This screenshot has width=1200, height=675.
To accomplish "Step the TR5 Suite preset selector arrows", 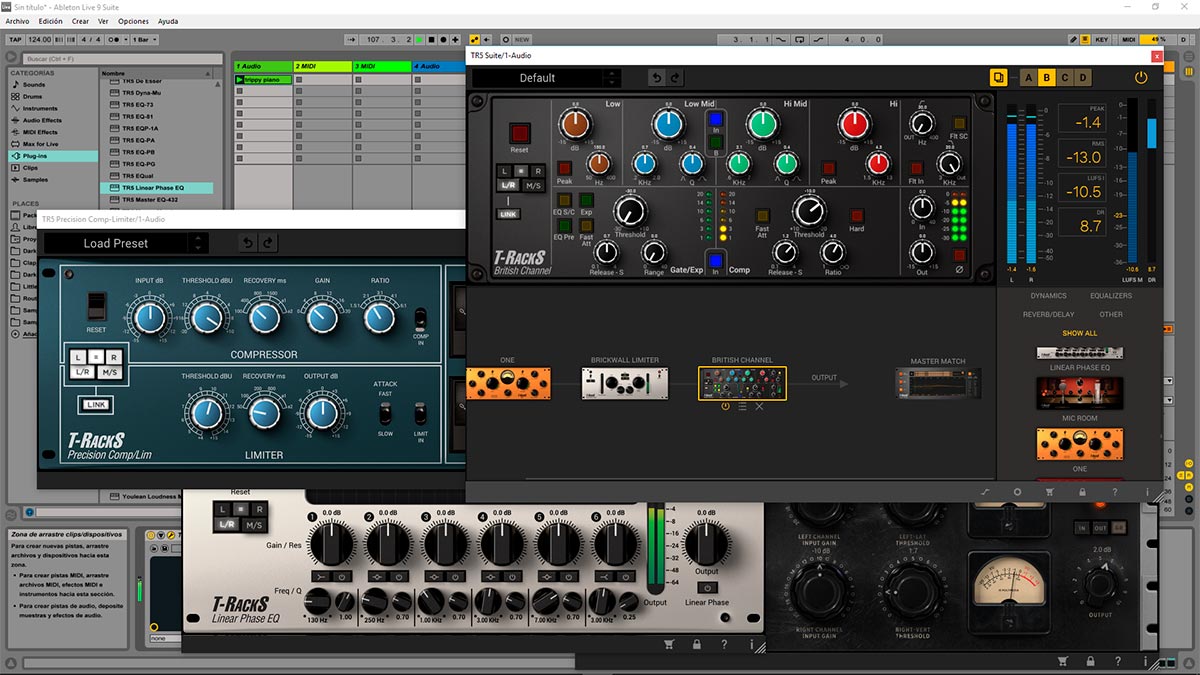I will point(612,78).
